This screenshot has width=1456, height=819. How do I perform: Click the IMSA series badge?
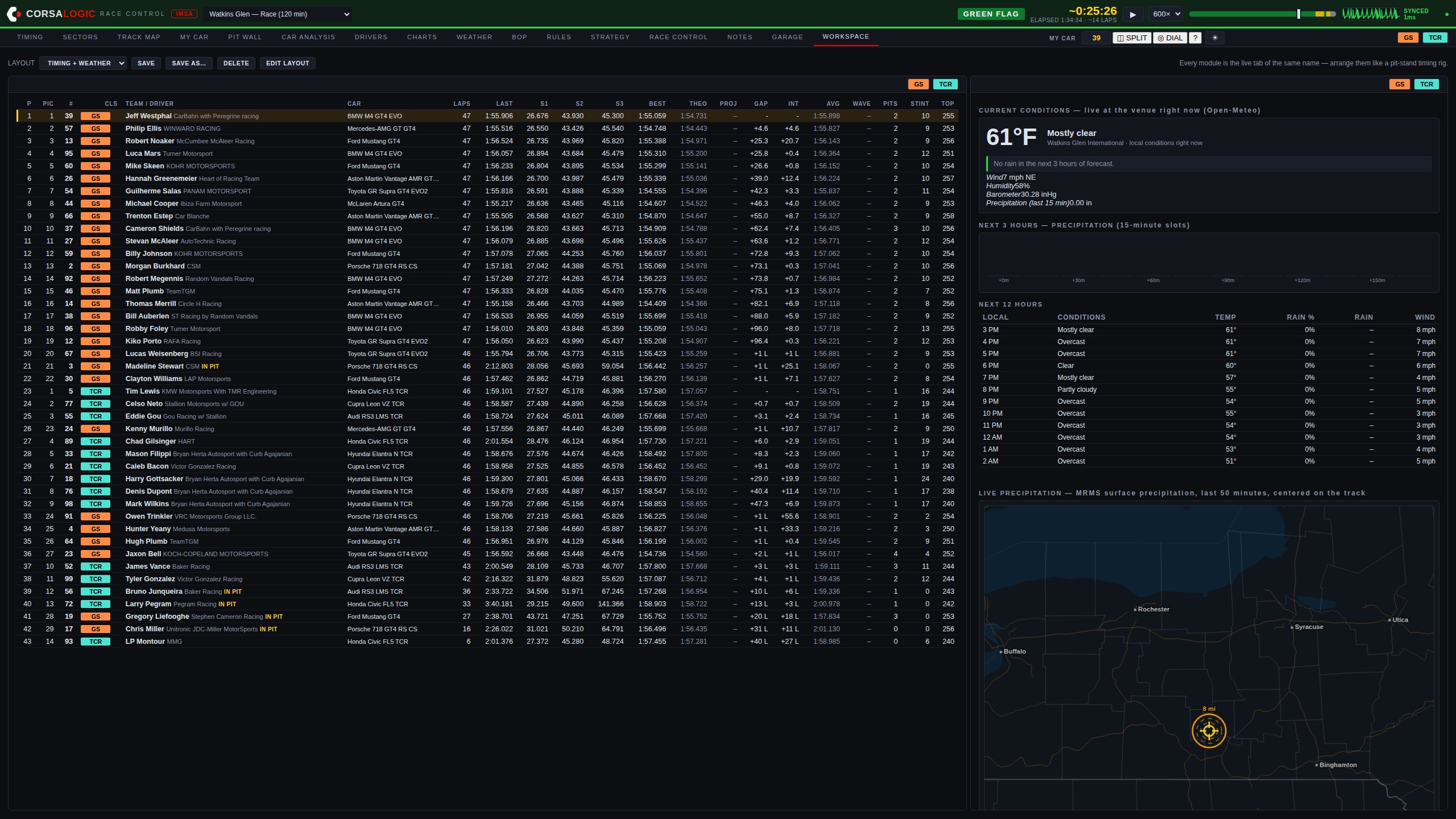pos(184,14)
